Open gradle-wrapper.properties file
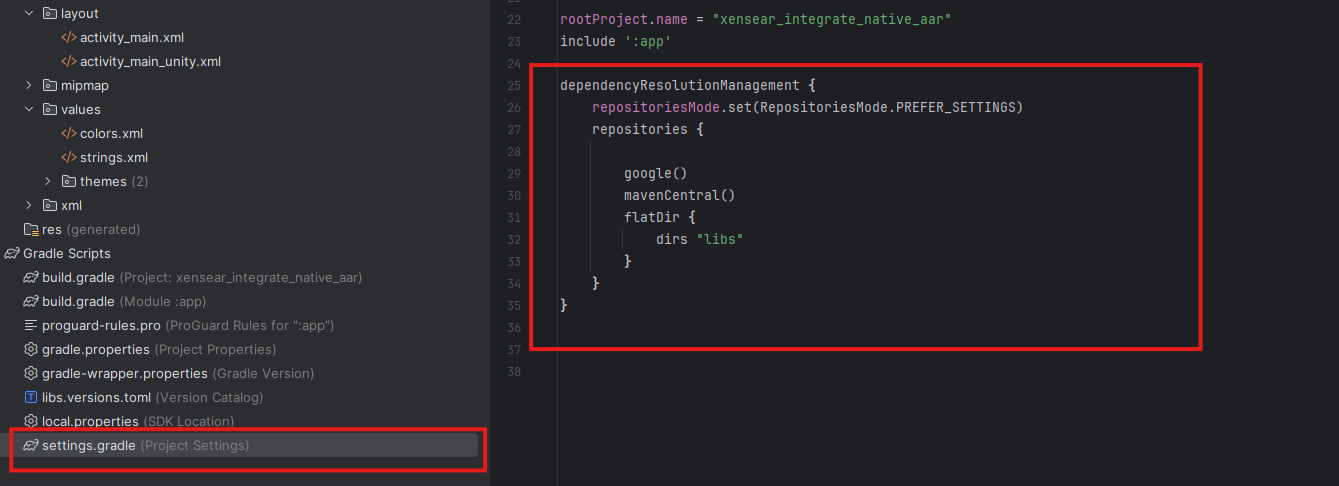The height and width of the screenshot is (486, 1339). coord(125,373)
